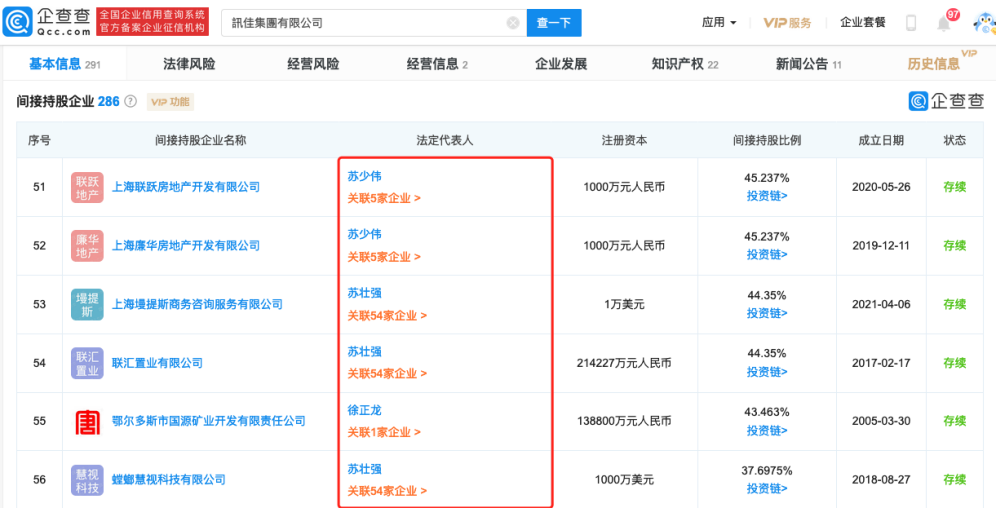Image resolution: width=996 pixels, height=508 pixels.
Task: Click the 138800万元人民币 capital cell
Action: point(624,422)
